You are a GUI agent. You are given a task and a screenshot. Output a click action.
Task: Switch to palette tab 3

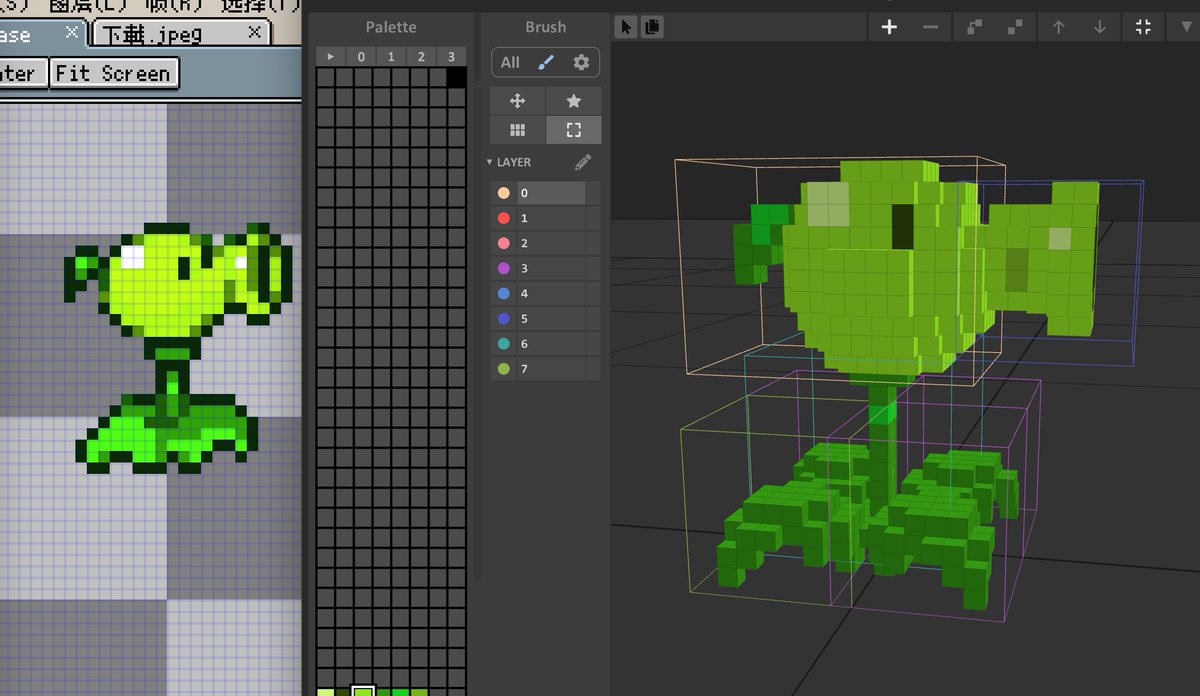451,57
